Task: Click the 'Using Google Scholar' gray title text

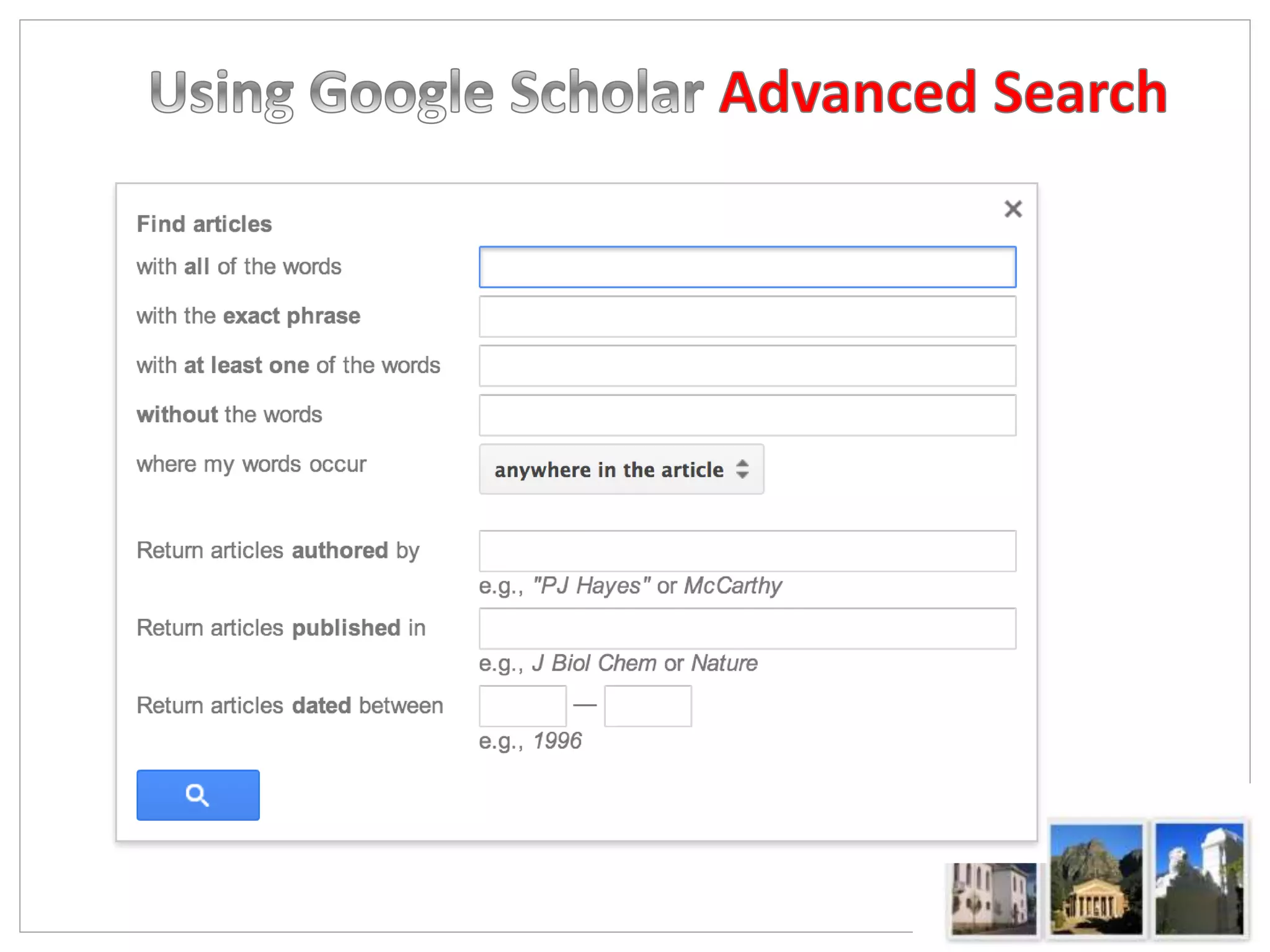Action: click(x=427, y=93)
